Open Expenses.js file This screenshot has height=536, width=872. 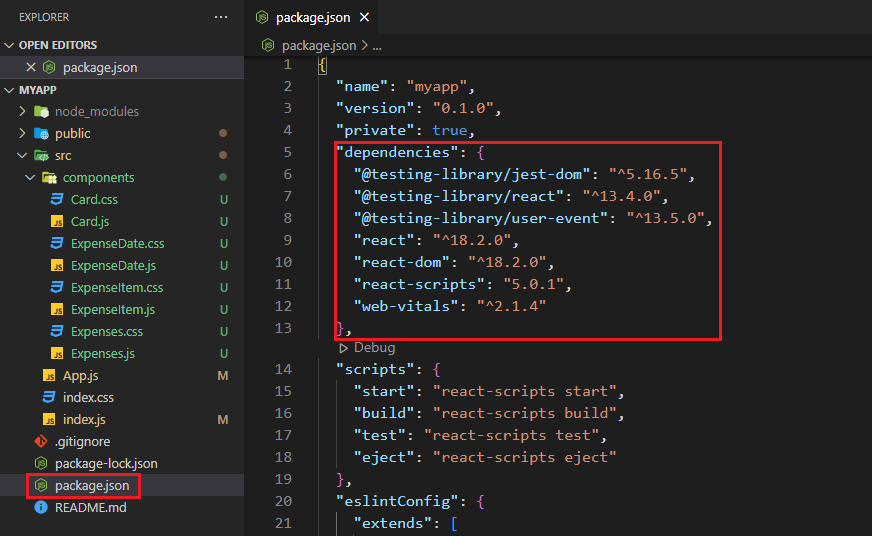coord(102,354)
